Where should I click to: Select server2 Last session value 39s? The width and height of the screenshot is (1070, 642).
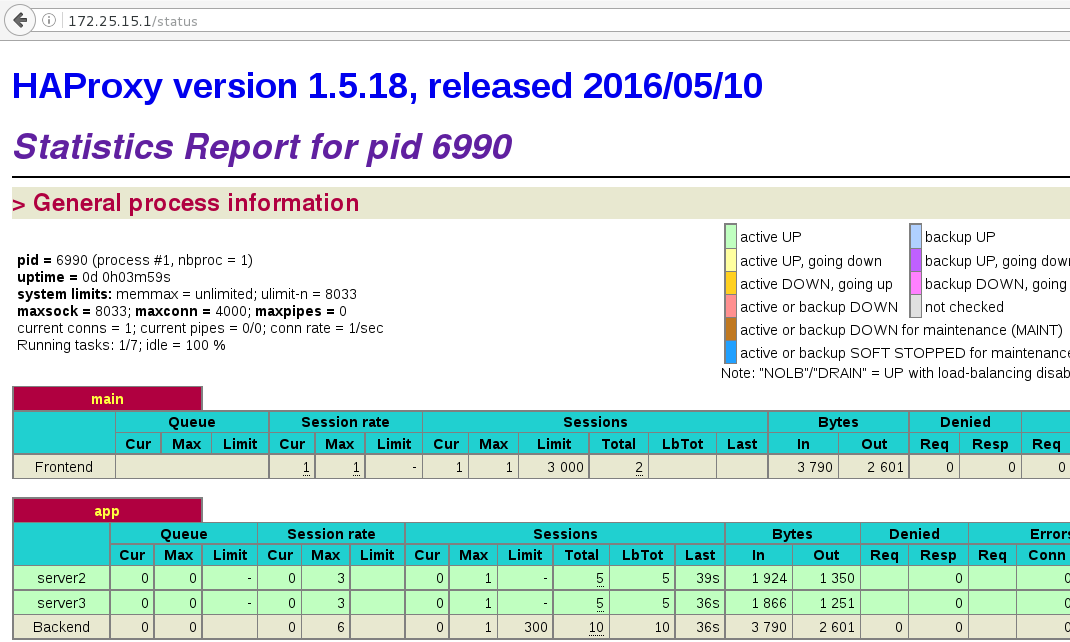coord(708,579)
